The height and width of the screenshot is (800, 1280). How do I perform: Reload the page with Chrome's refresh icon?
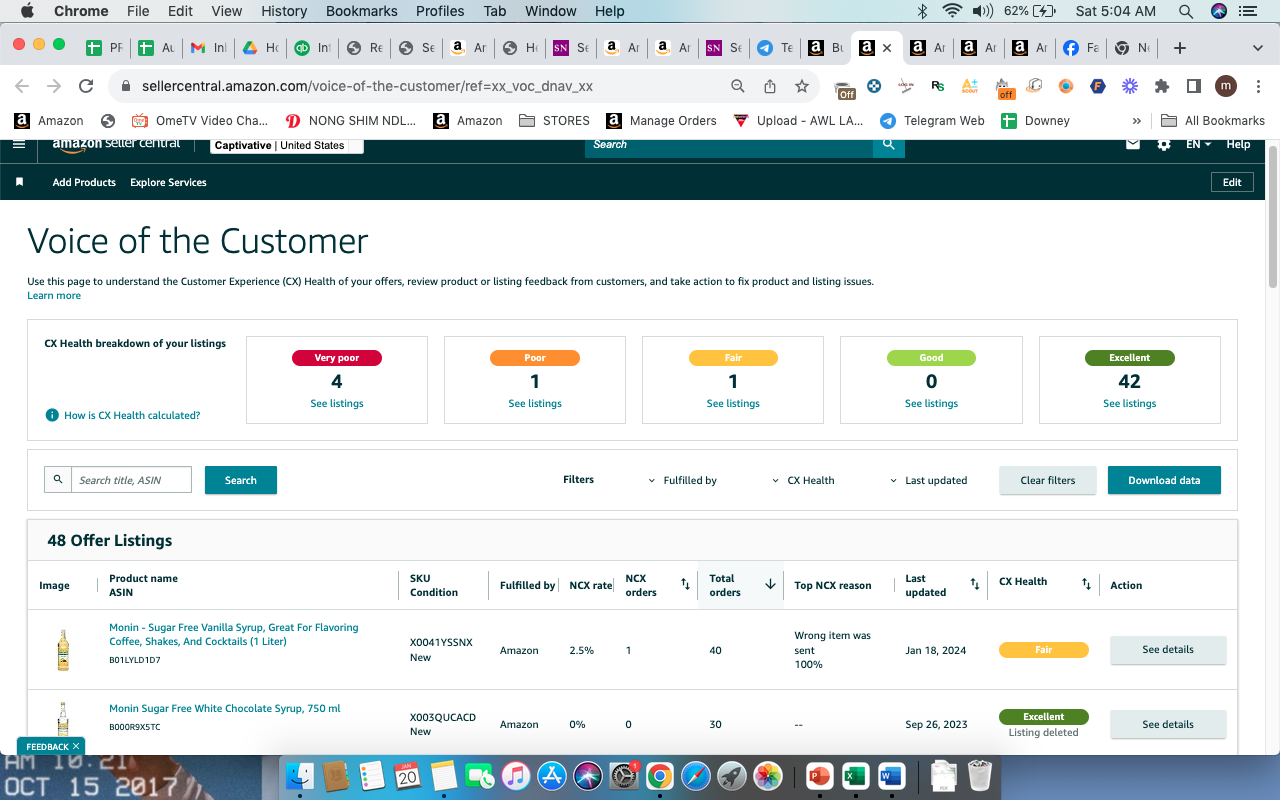coord(86,86)
